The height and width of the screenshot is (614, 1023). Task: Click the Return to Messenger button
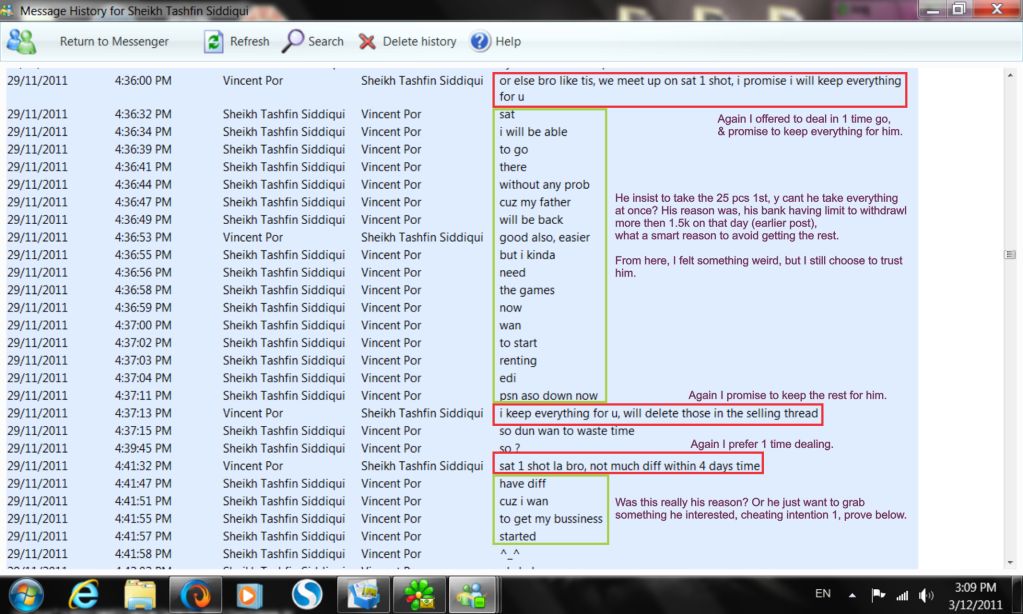point(113,42)
